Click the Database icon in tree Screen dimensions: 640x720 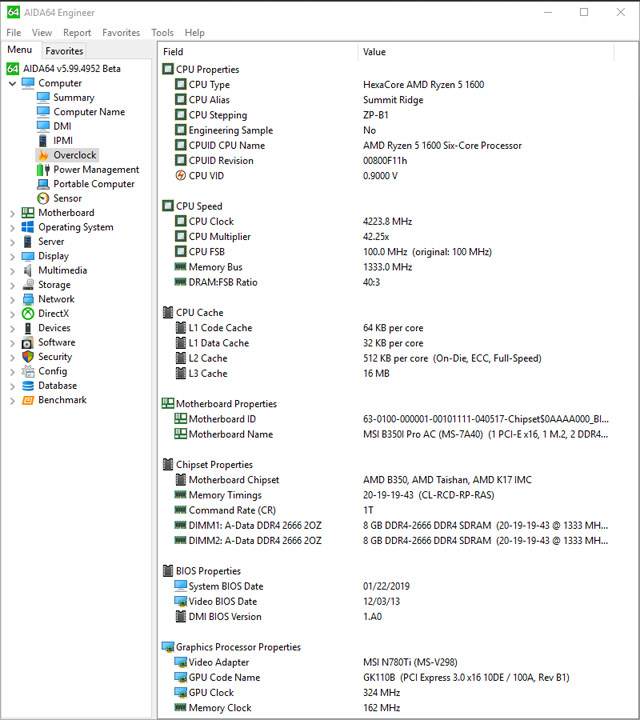pyautogui.click(x=28, y=386)
